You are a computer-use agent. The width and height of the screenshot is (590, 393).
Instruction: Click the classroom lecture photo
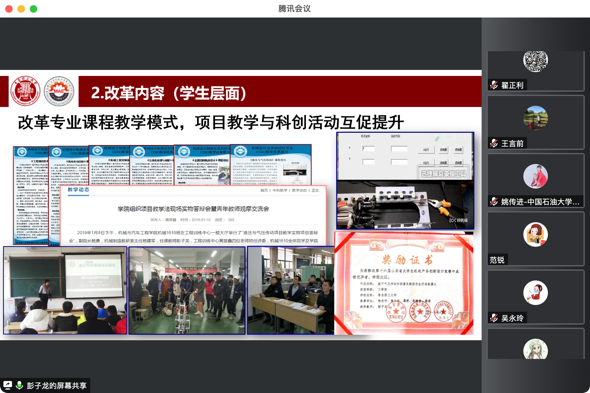[x=65, y=290]
